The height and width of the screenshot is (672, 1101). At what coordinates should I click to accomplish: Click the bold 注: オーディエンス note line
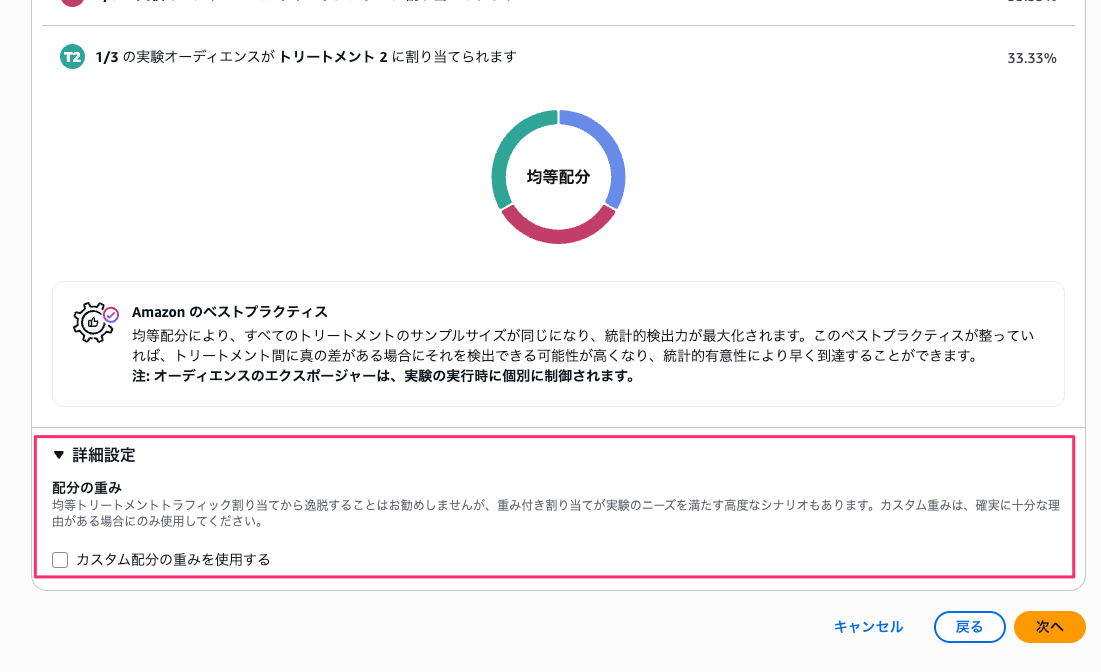[383, 376]
